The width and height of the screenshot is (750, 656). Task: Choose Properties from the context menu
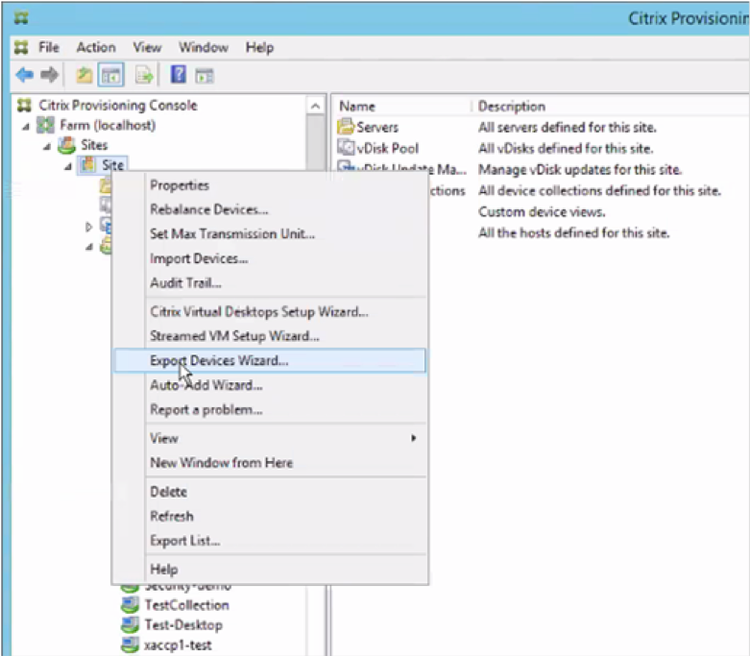270,185
